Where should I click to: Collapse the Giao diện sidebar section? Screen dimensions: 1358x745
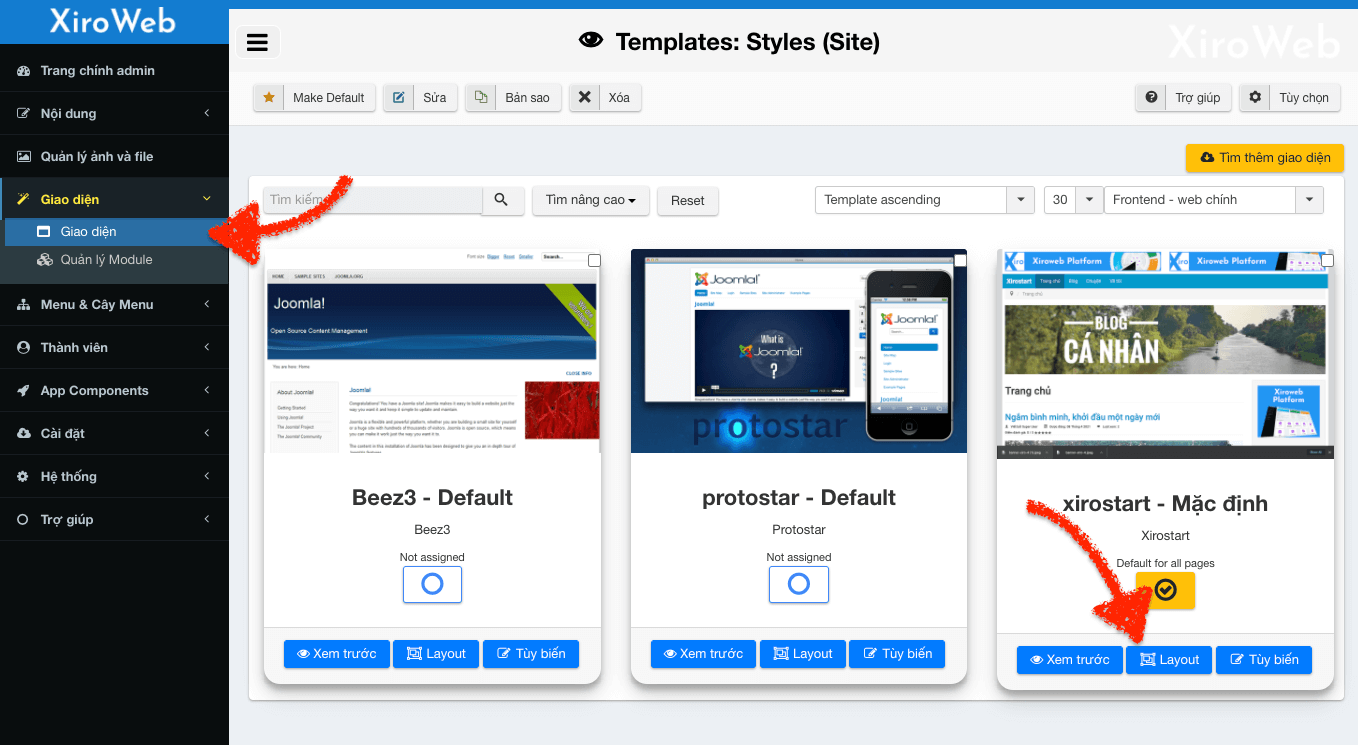(x=114, y=200)
